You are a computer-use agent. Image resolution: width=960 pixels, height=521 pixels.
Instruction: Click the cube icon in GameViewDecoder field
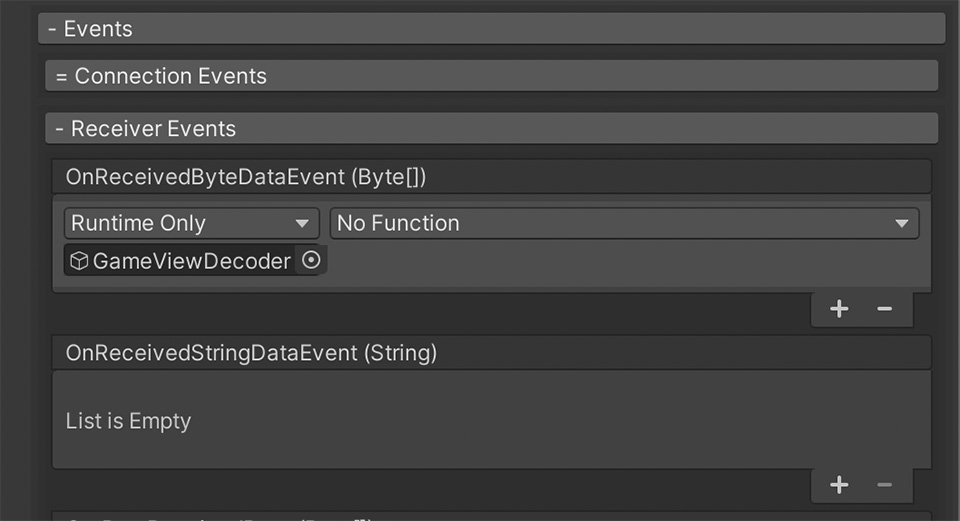[x=79, y=262]
